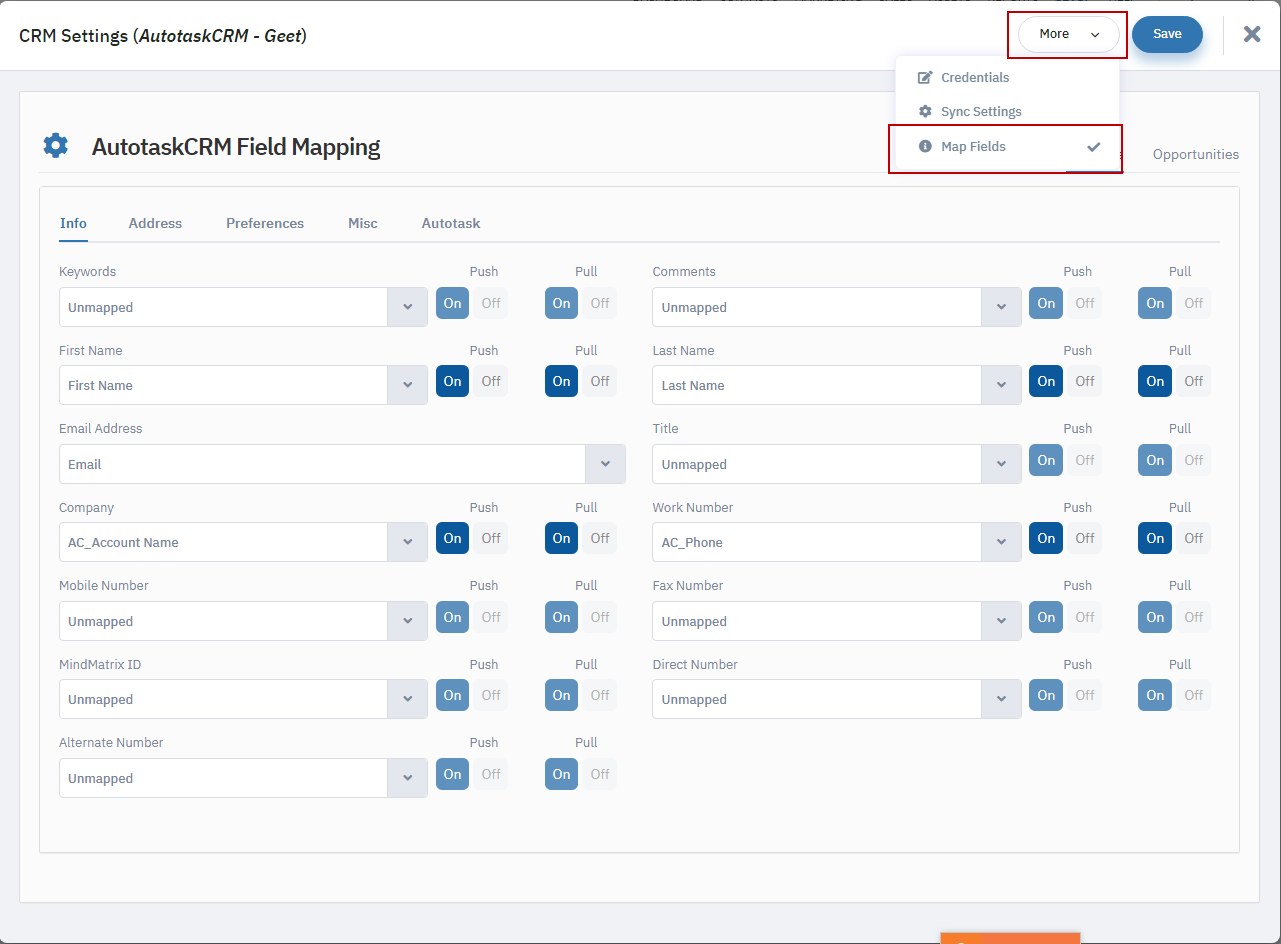Expand the Keywords mapping dropdown

[407, 307]
